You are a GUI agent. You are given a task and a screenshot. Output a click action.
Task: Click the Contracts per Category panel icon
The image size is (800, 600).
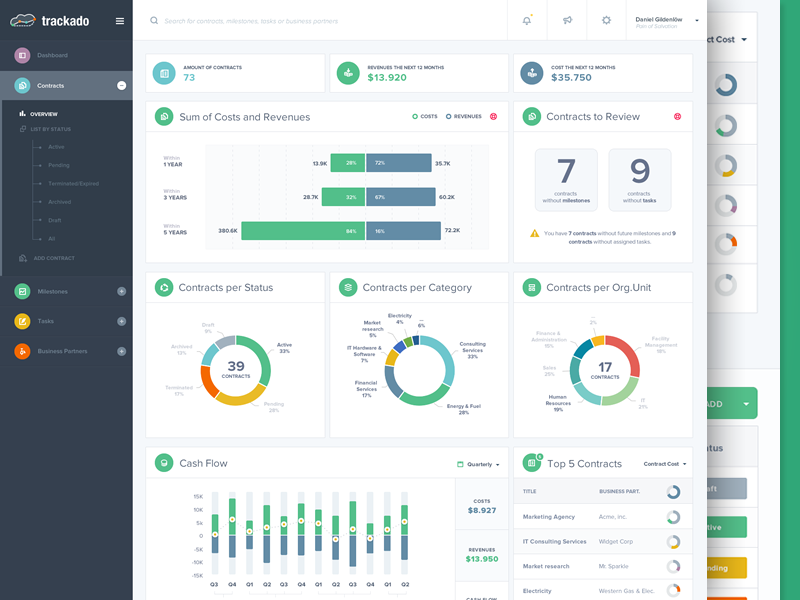(348, 287)
